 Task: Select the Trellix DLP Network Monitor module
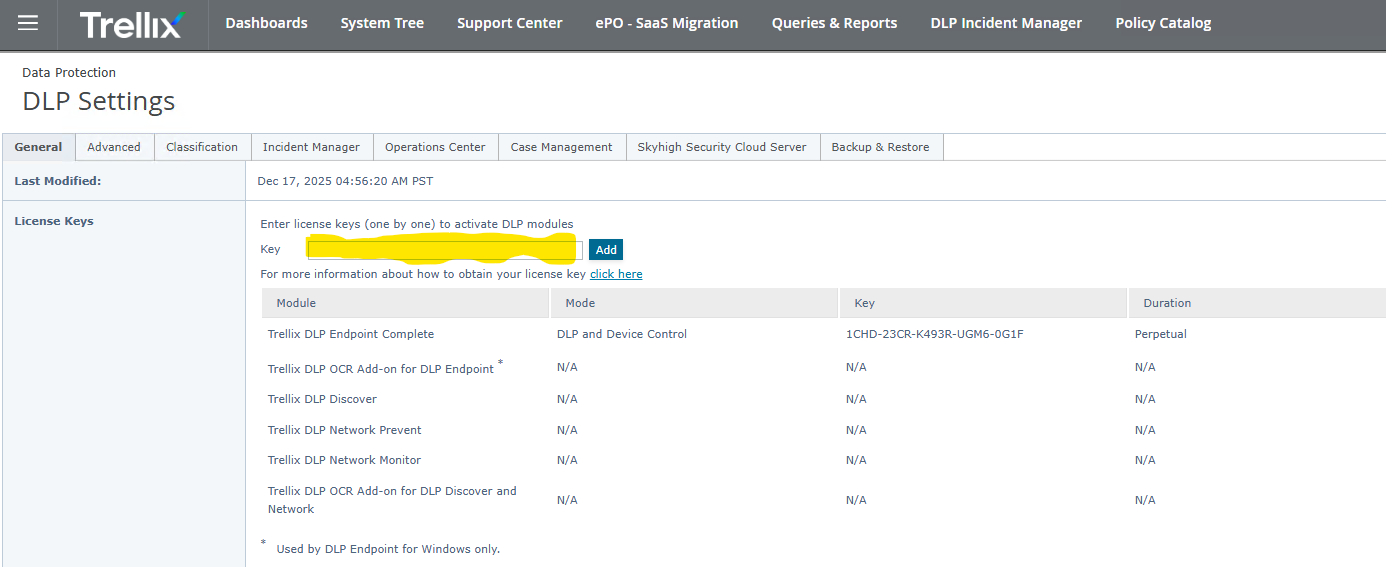click(344, 460)
